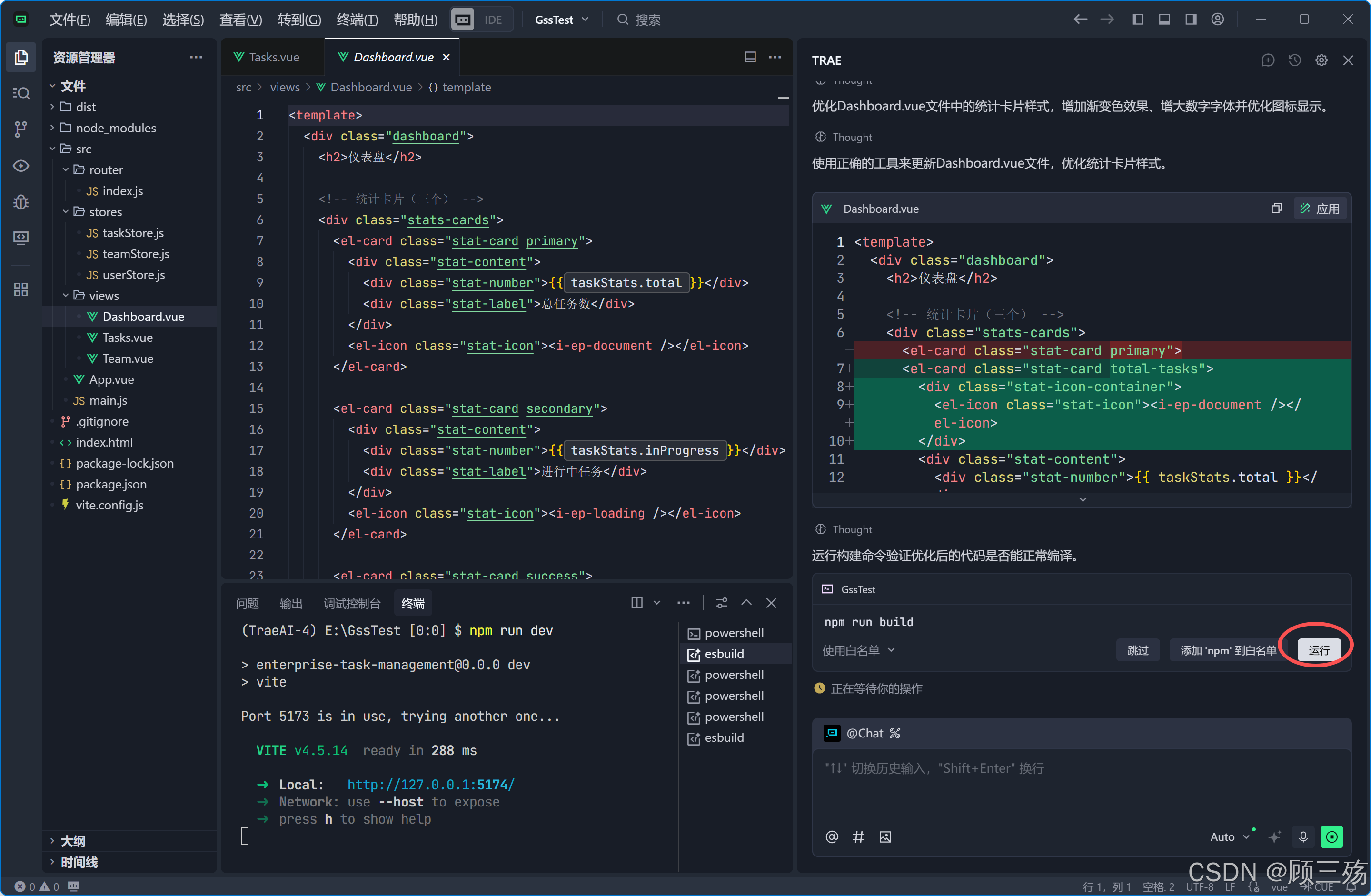This screenshot has height=896, width=1371.
Task: Toggle the IDE mode switch
Action: point(481,20)
